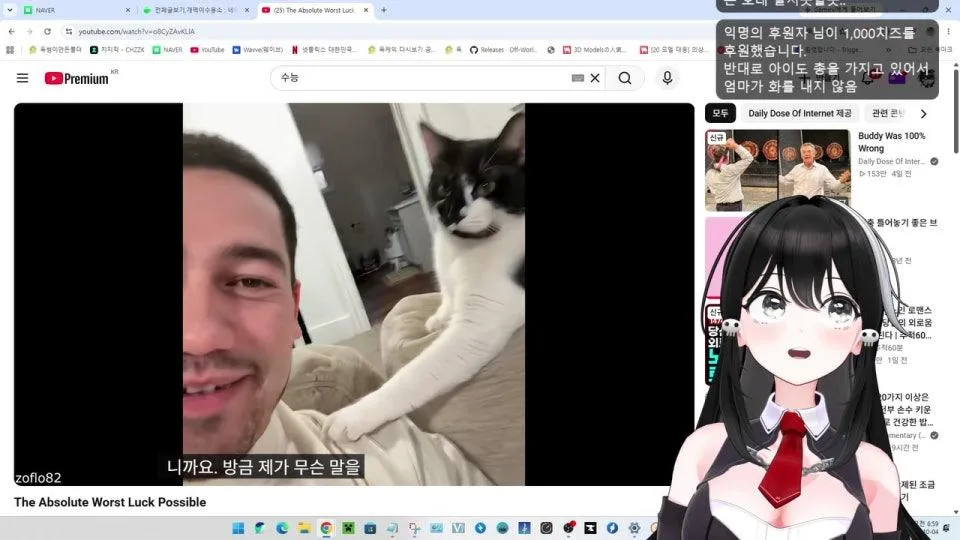Click the search magnifier button
This screenshot has height=540, width=960.
pos(624,78)
